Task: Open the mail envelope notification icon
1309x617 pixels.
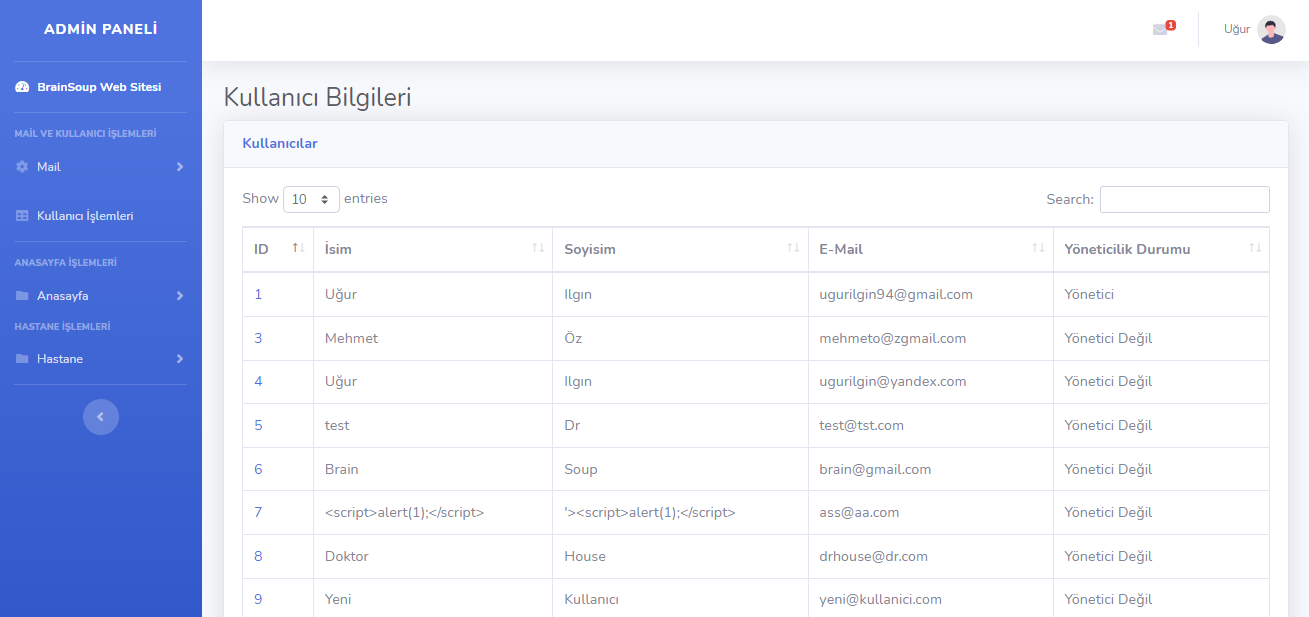Action: (x=1160, y=30)
